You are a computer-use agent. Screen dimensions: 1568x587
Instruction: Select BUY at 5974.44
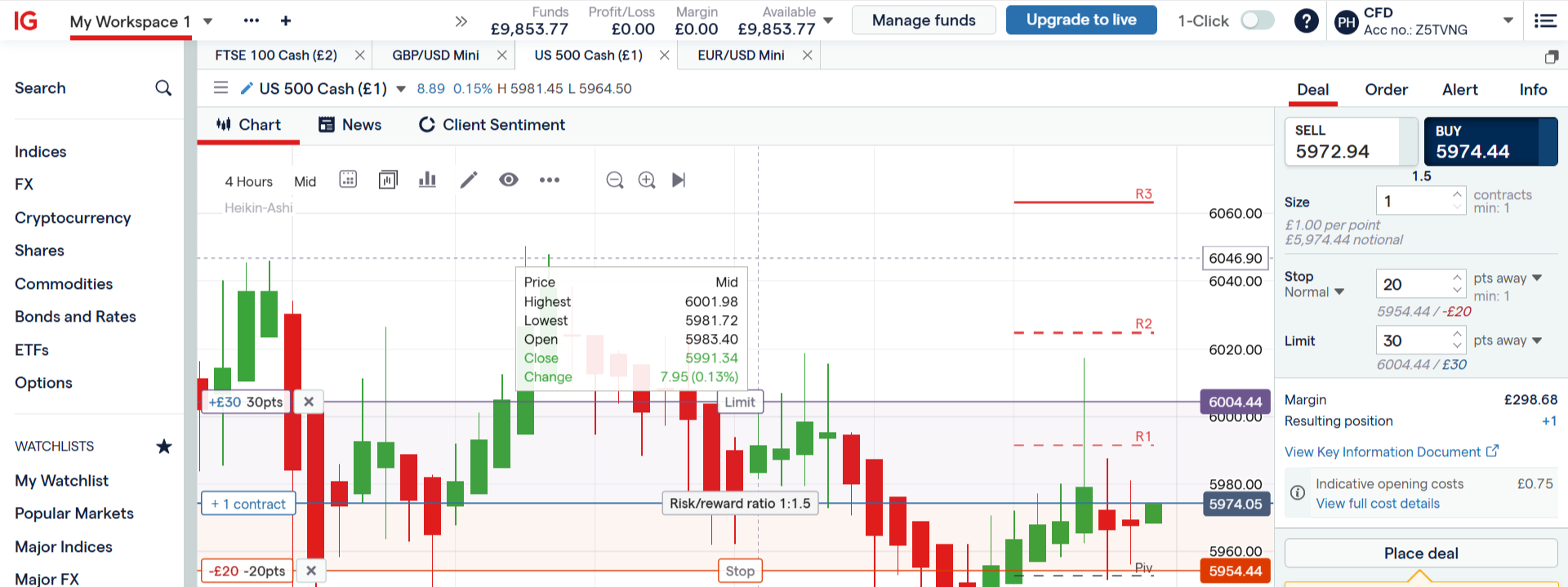[1491, 142]
